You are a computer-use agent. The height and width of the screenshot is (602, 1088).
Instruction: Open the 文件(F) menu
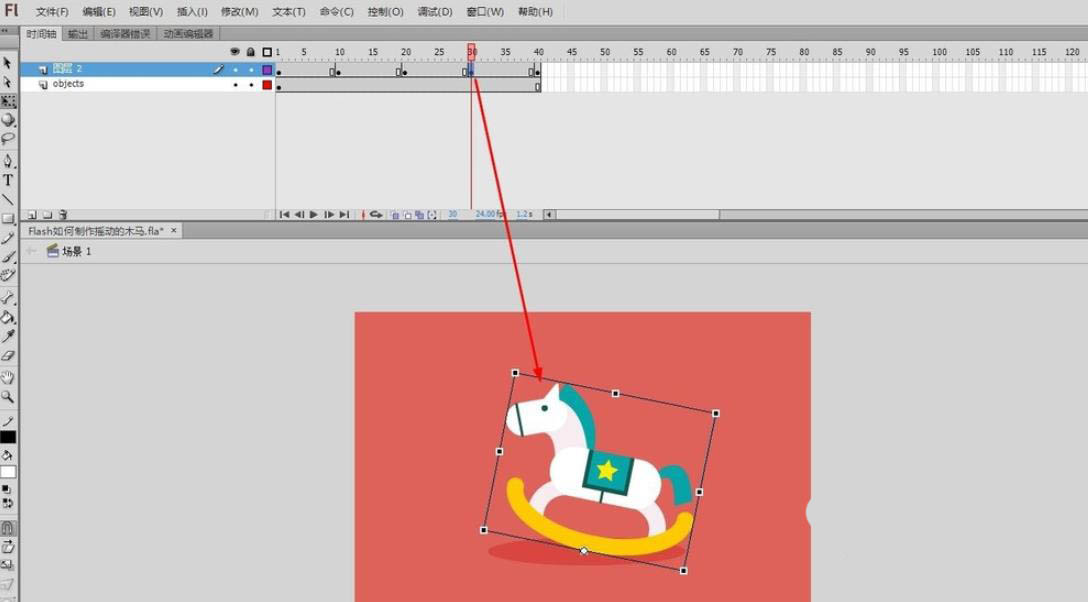coord(52,12)
